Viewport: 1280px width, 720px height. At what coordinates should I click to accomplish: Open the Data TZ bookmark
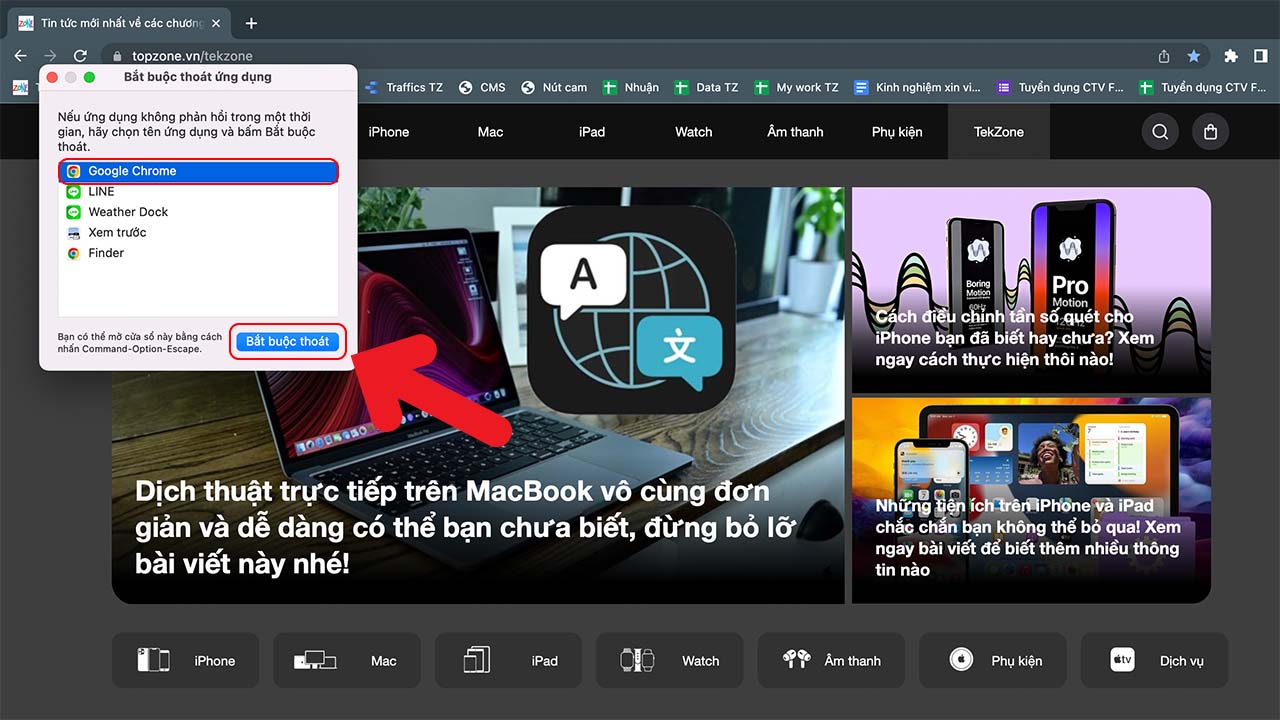707,88
